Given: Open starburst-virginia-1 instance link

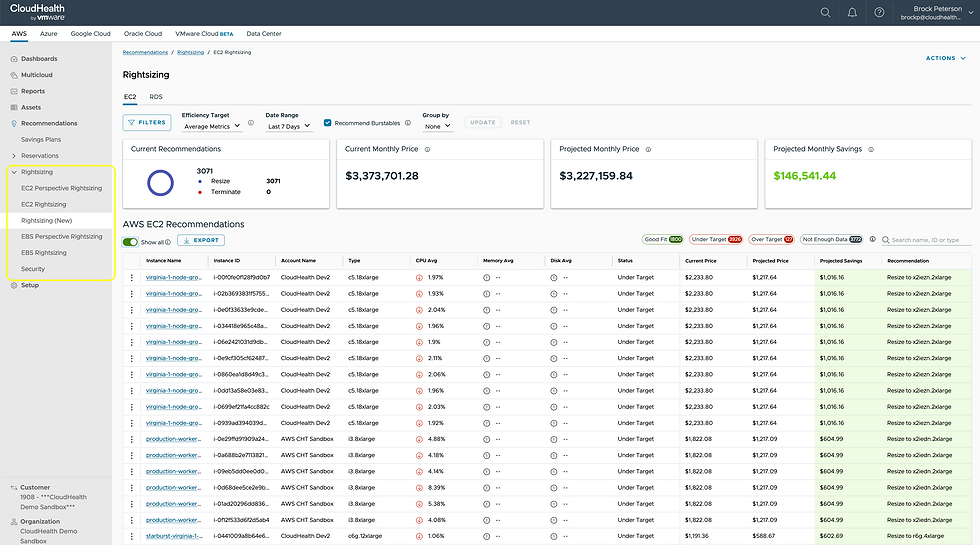Looking at the screenshot, I should click(174, 536).
